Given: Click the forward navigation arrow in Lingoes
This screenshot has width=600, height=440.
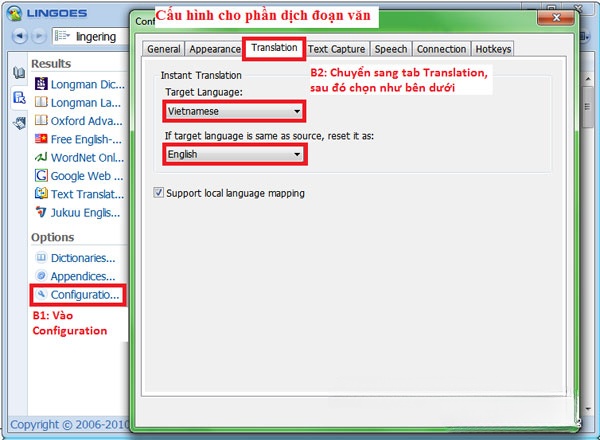Looking at the screenshot, I should (x=38, y=36).
